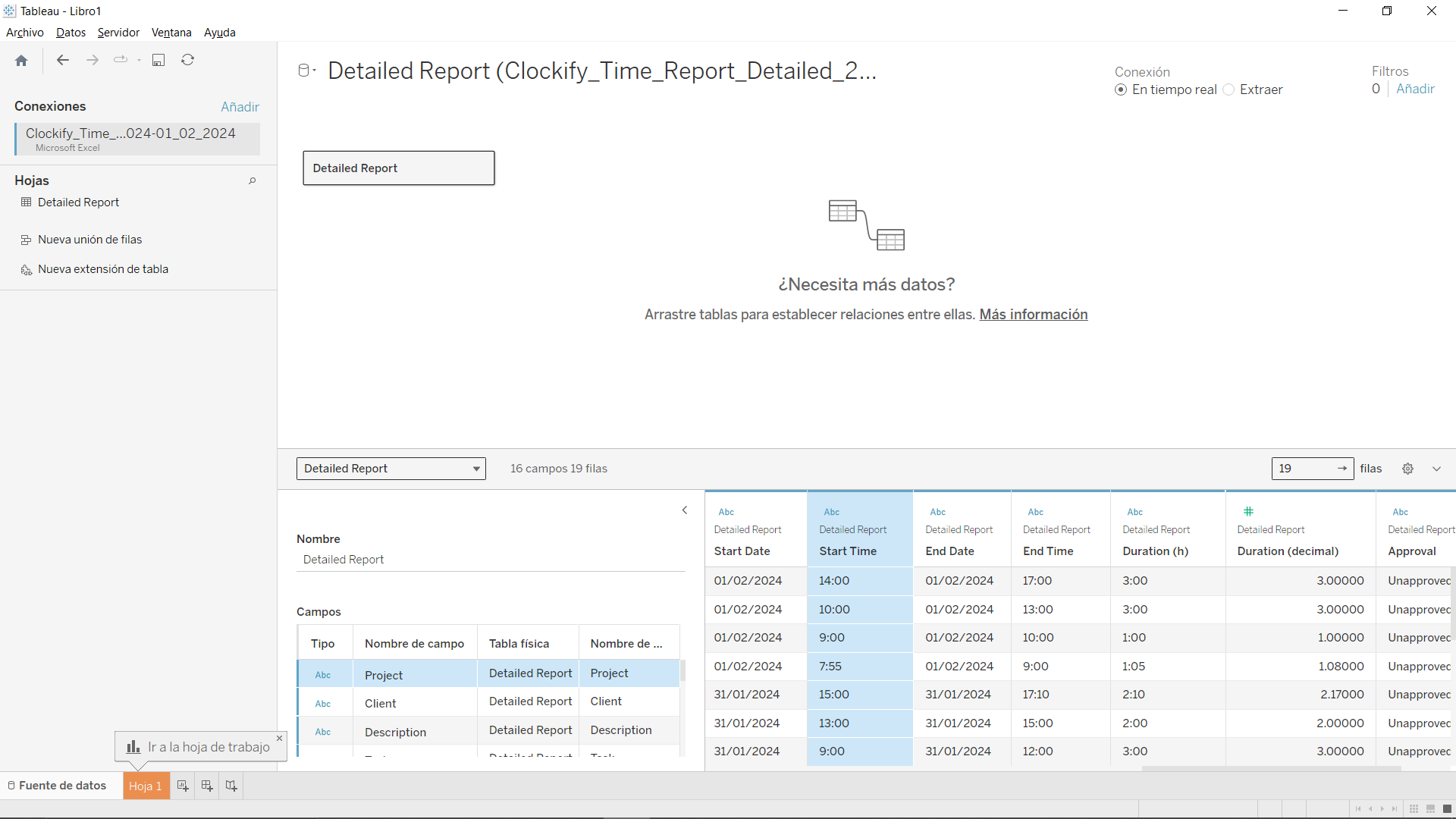This screenshot has width=1456, height=819.
Task: Expand the redo button dropdown arrow
Action: pyautogui.click(x=139, y=60)
